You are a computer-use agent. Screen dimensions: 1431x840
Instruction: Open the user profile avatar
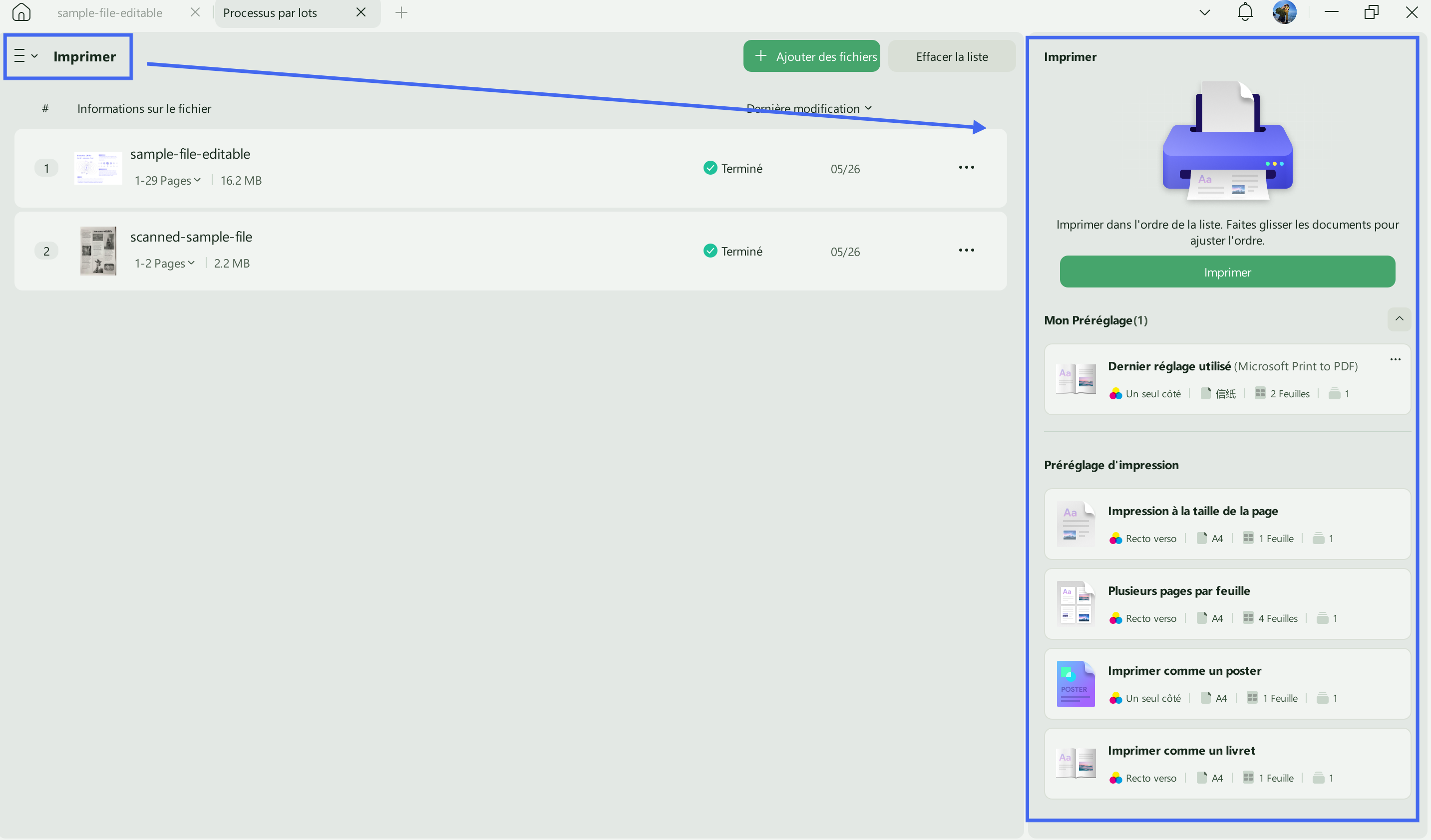(x=1285, y=12)
